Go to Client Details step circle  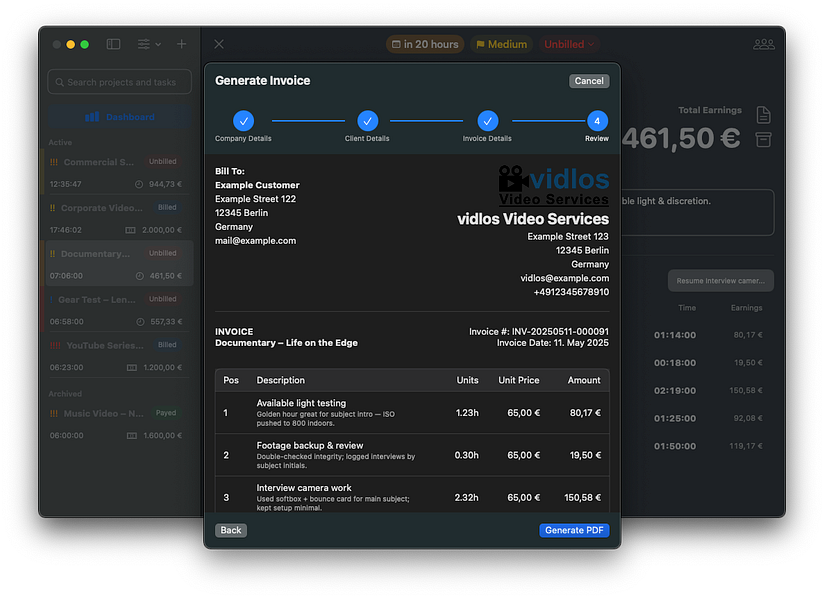click(x=367, y=121)
